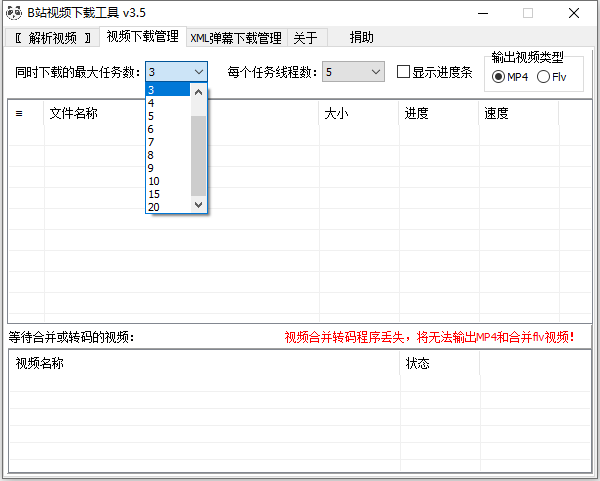
Task: Expand the 每个任务线程数 dropdown
Action: click(x=353, y=72)
